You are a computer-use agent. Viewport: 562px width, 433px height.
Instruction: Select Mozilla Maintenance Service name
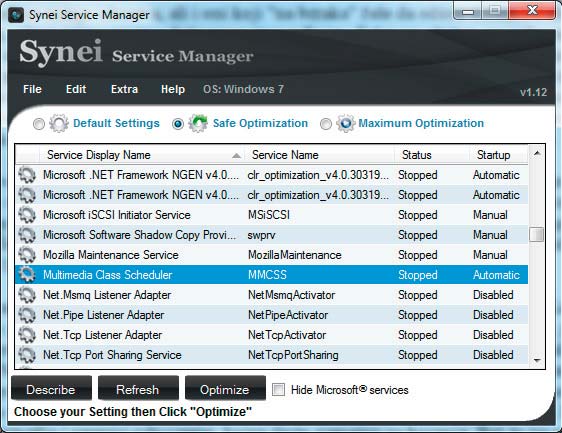point(111,255)
